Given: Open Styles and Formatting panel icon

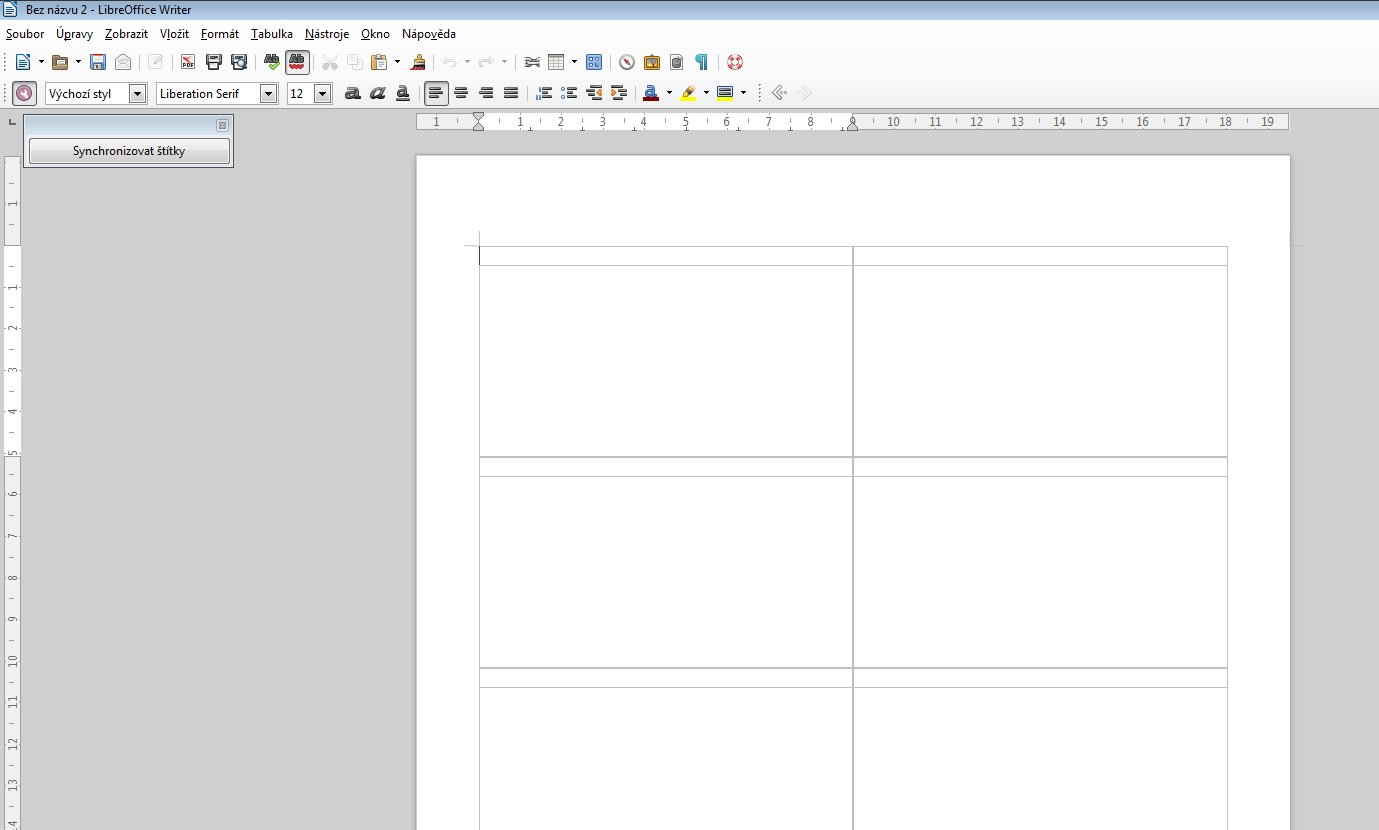Looking at the screenshot, I should point(25,93).
